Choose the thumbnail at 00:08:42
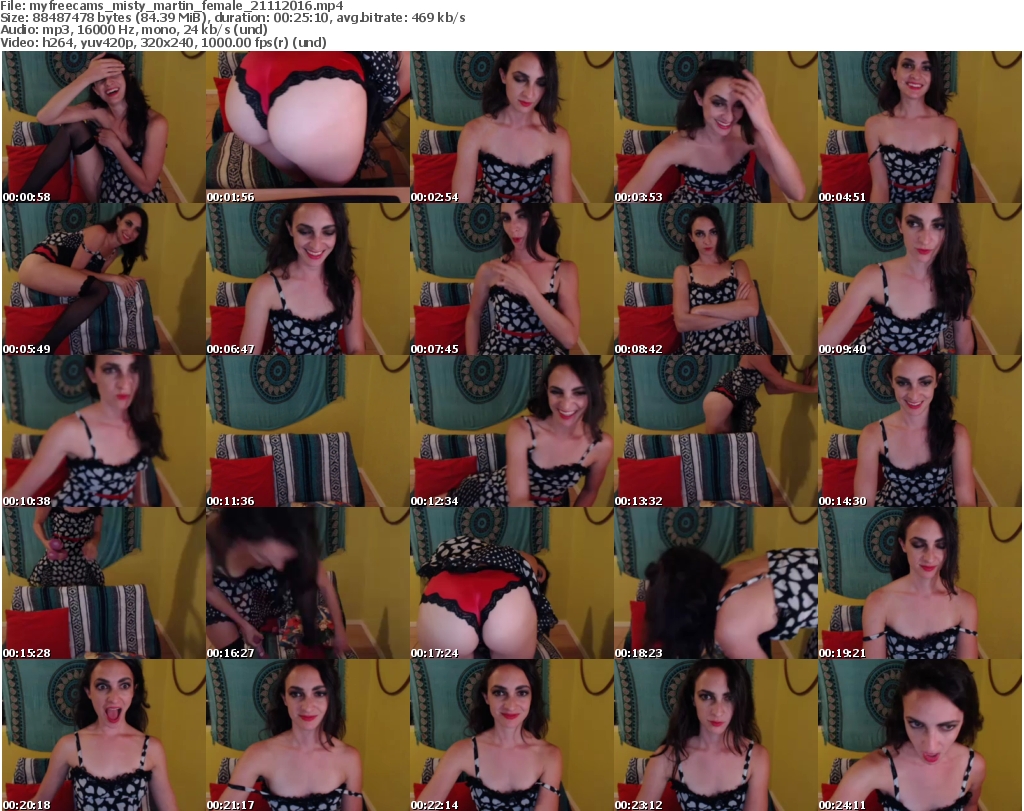The image size is (1024, 811). point(716,279)
